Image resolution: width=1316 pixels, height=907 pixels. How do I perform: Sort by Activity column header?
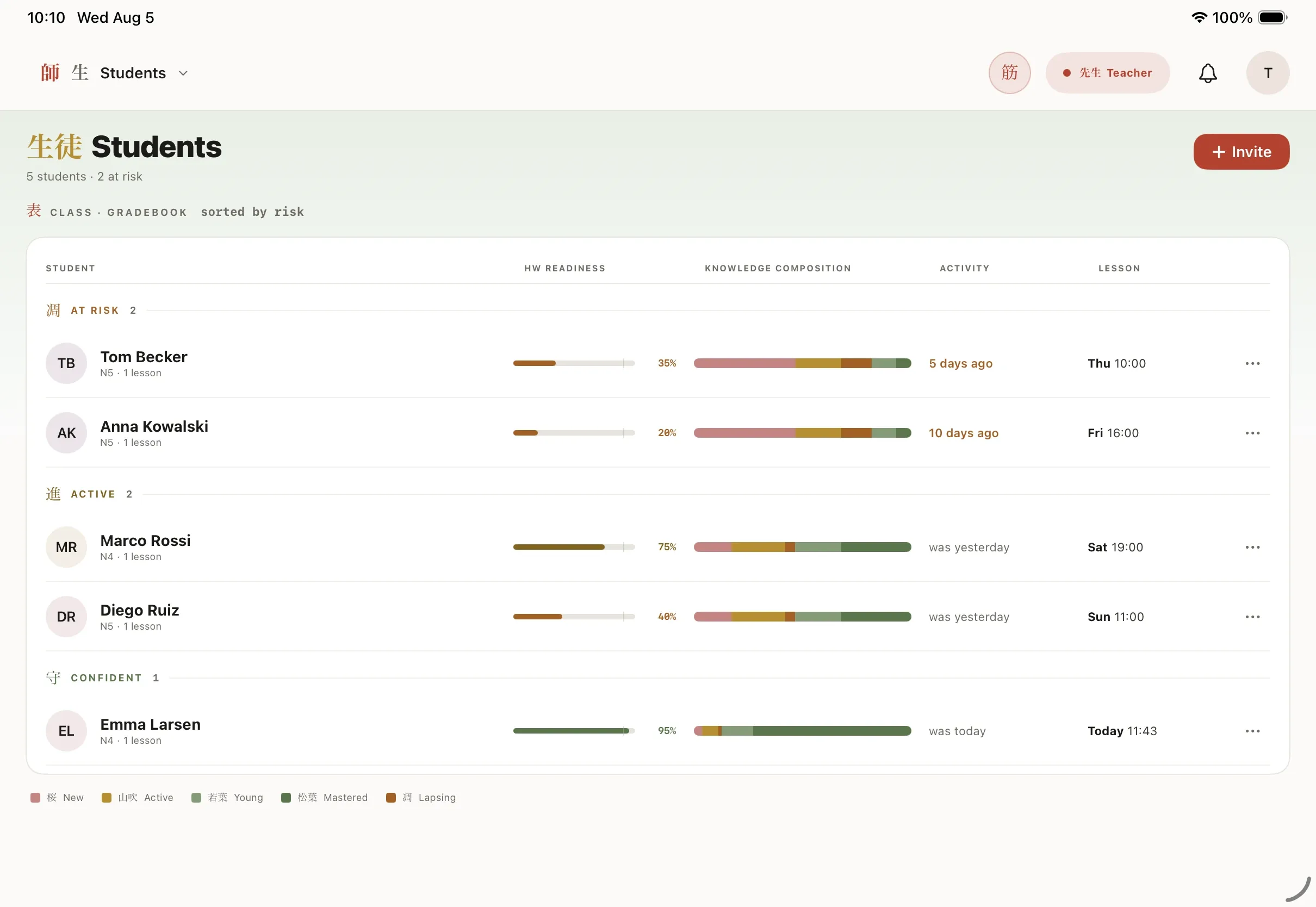pyautogui.click(x=964, y=268)
